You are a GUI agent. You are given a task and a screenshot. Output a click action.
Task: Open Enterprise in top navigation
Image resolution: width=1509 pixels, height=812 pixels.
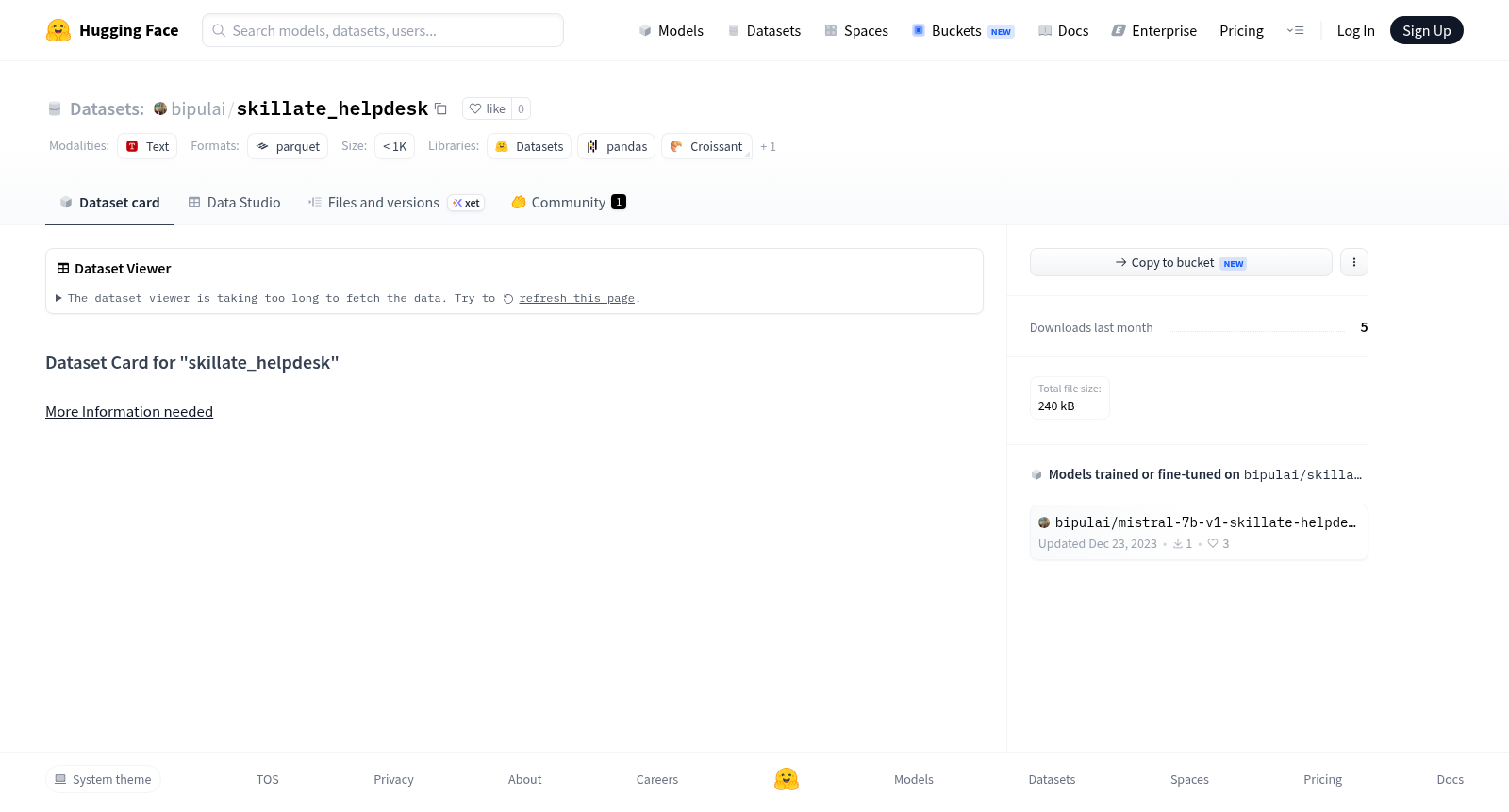pyautogui.click(x=1154, y=30)
